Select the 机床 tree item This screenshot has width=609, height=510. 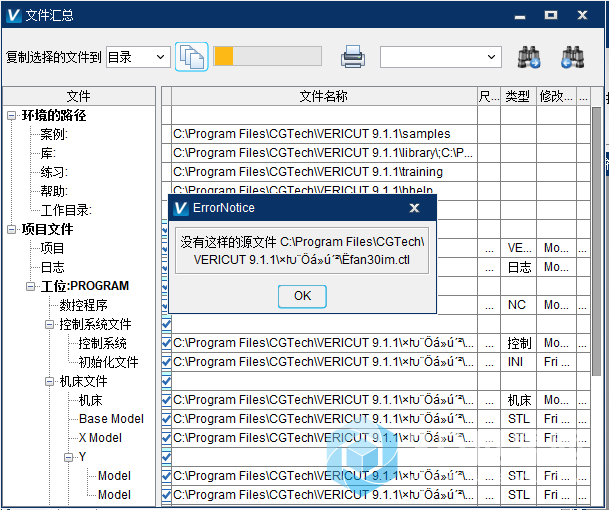tap(90, 400)
